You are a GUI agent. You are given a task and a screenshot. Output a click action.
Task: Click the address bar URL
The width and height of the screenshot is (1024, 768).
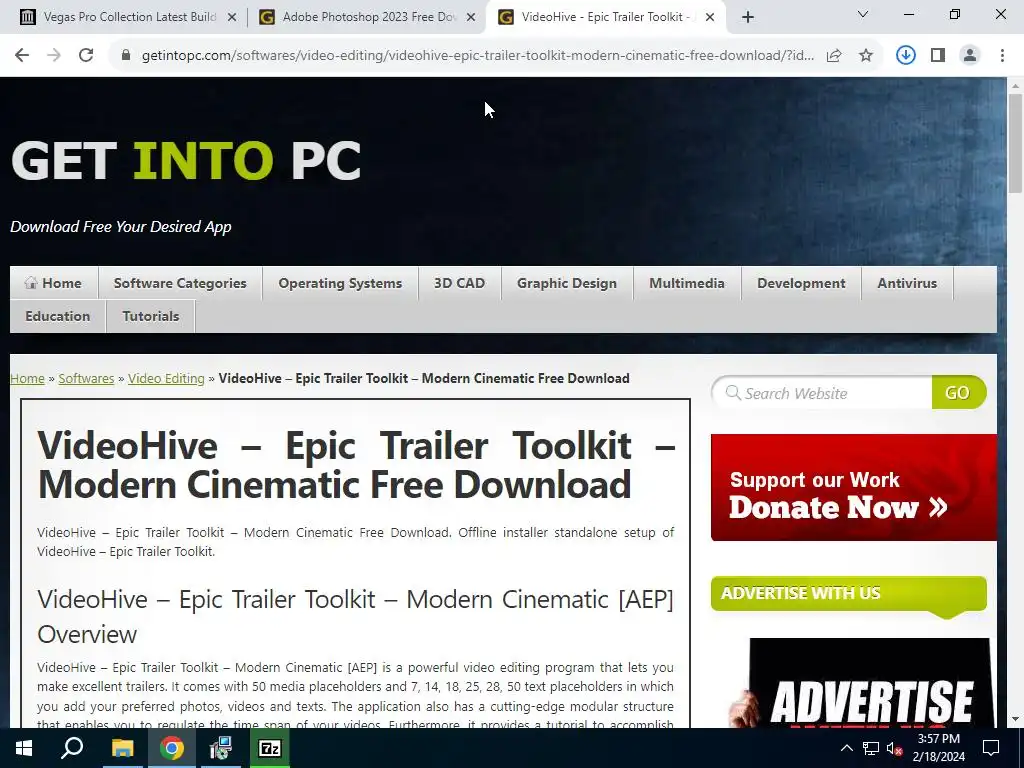[477, 56]
